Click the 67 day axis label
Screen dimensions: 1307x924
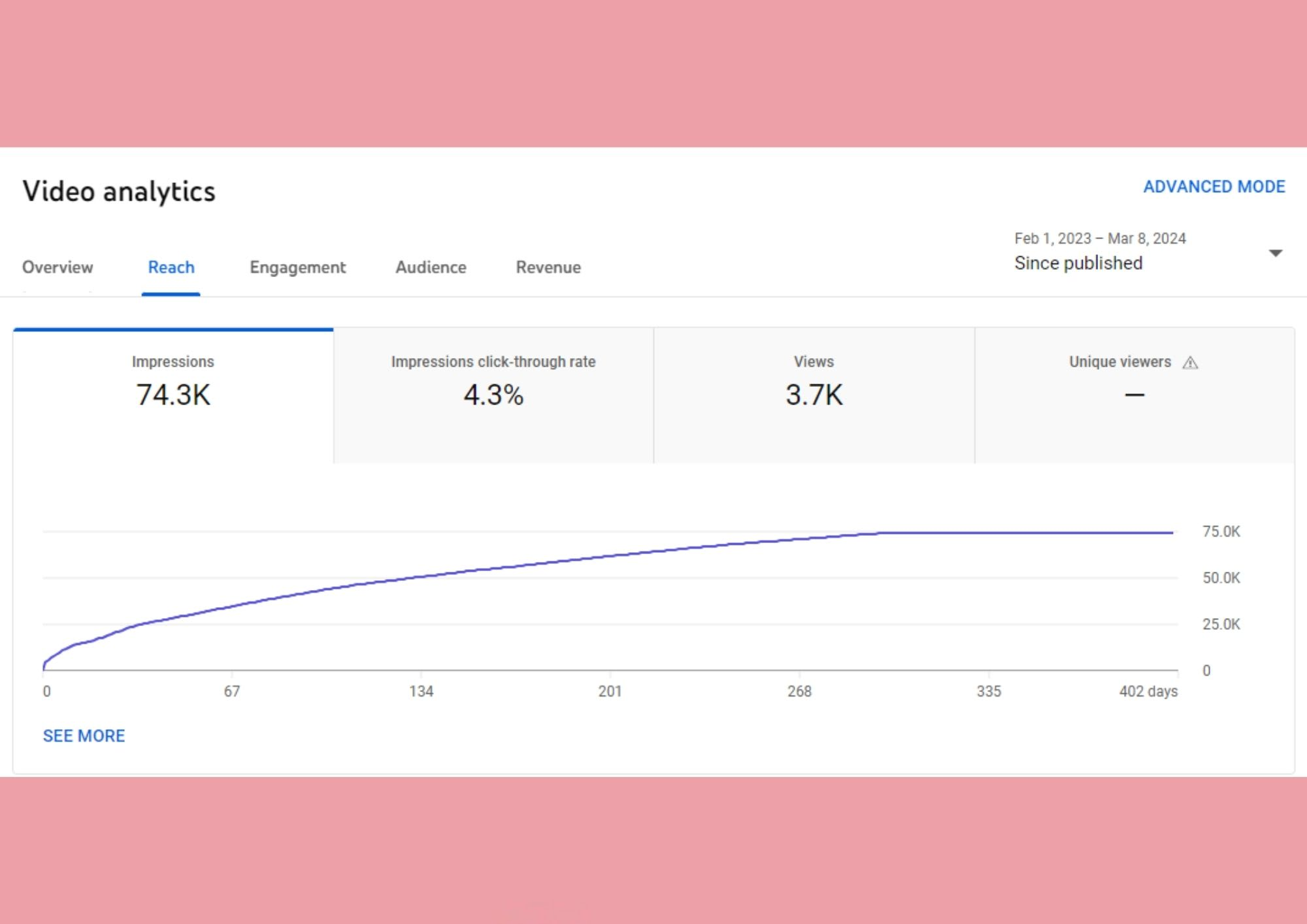(232, 691)
